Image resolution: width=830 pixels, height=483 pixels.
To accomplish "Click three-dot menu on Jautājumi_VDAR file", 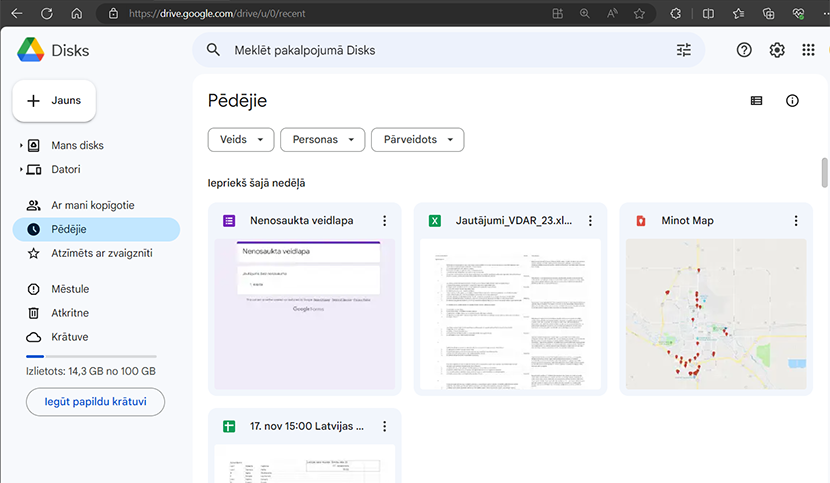I will click(590, 221).
